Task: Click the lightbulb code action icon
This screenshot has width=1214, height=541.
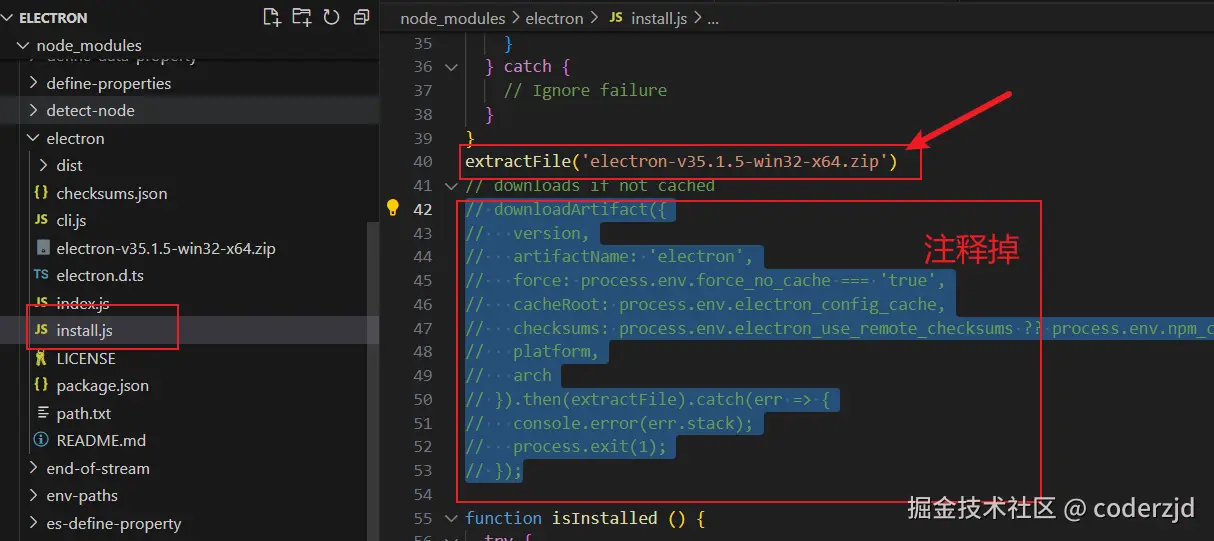Action: click(393, 208)
